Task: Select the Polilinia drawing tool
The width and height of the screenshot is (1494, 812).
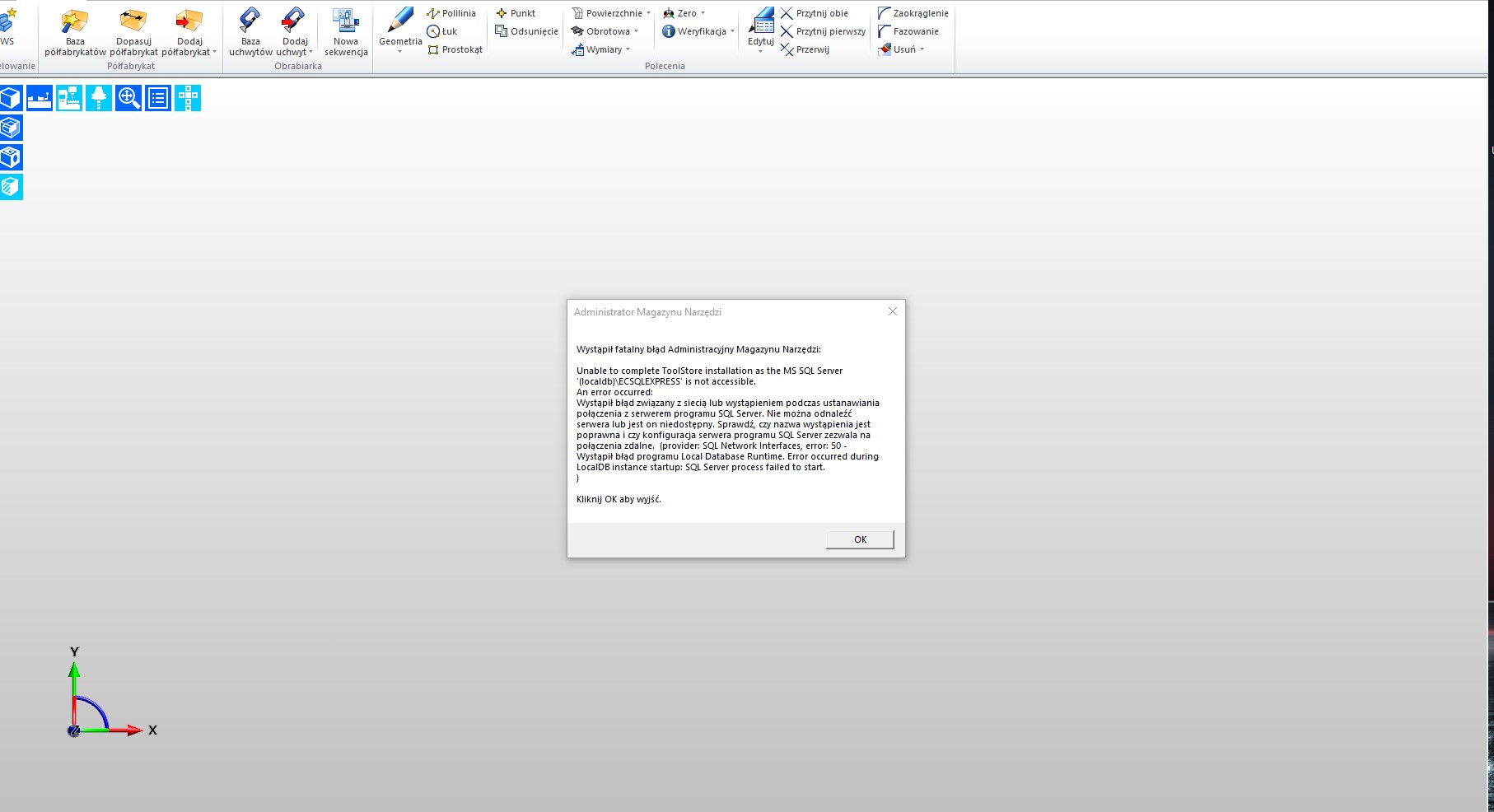Action: click(x=451, y=13)
